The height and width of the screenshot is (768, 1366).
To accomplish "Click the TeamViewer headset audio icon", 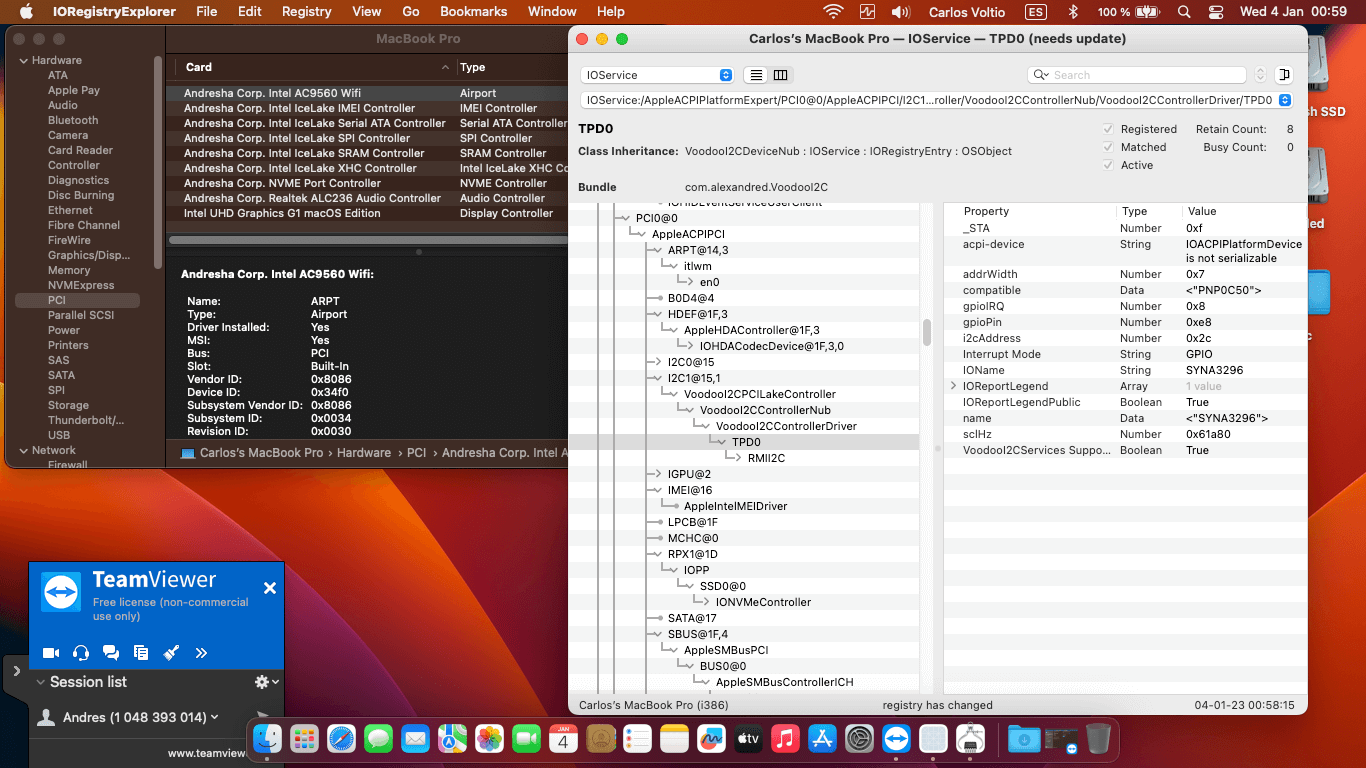I will pyautogui.click(x=81, y=653).
